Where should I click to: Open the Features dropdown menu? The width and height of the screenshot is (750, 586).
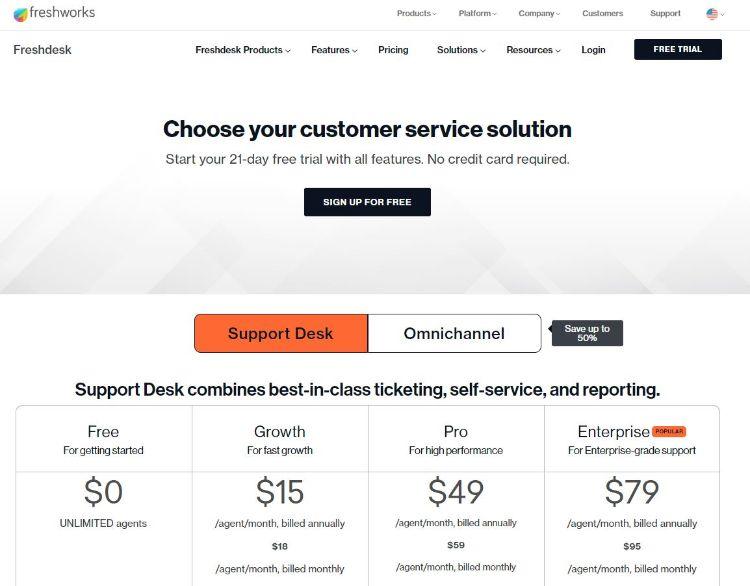click(x=334, y=50)
